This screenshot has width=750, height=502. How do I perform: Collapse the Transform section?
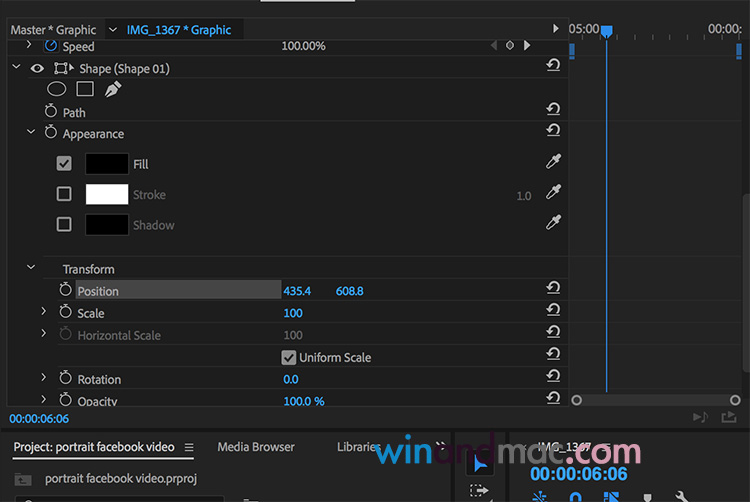pos(31,268)
